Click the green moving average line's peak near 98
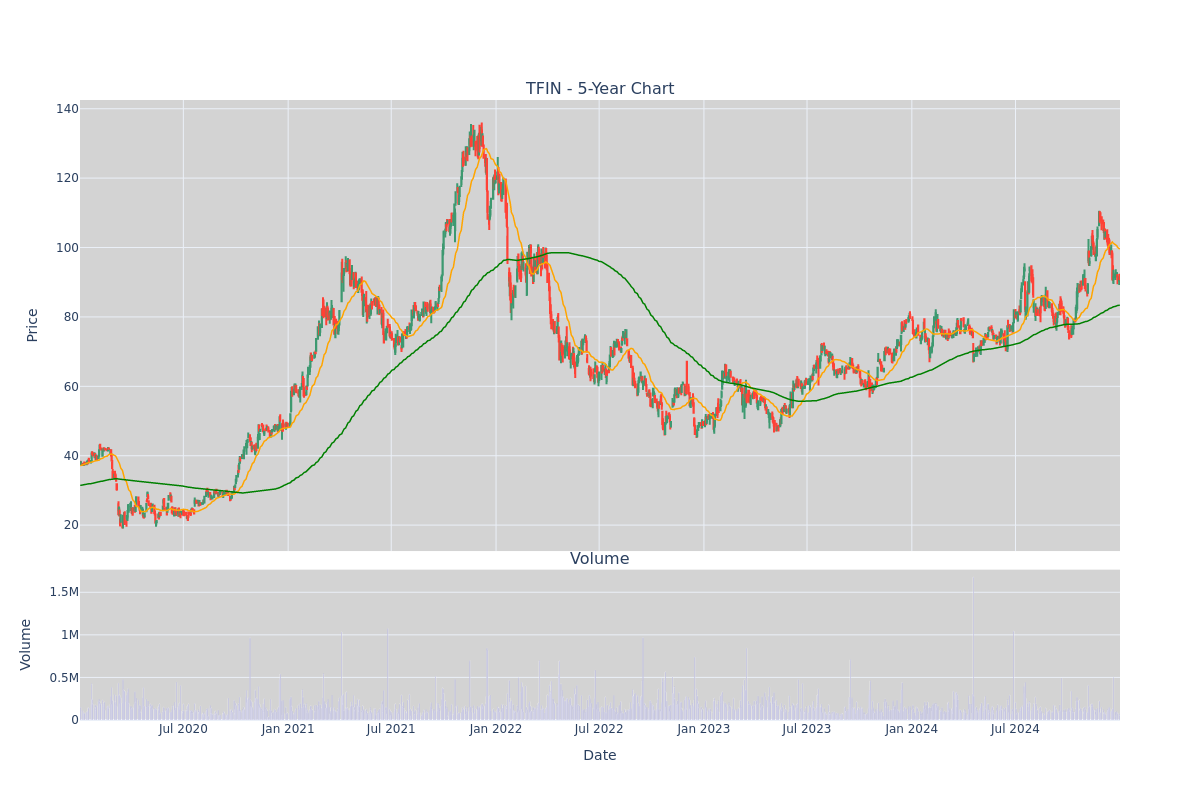Viewport: 1200px width, 800px height. pos(560,252)
